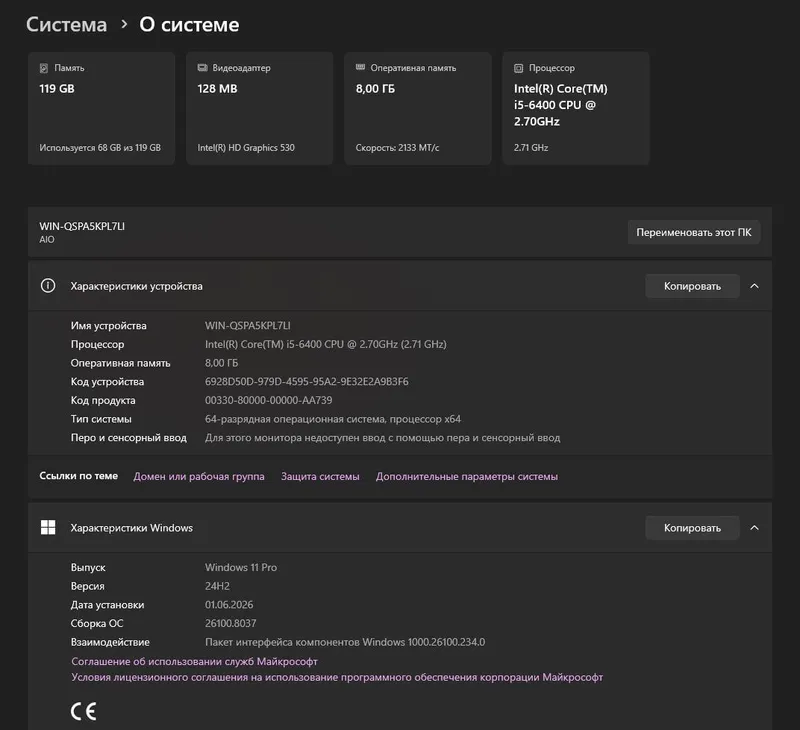Click the Имя устройства value WIN-QSPA5KPL7LI

click(247, 325)
